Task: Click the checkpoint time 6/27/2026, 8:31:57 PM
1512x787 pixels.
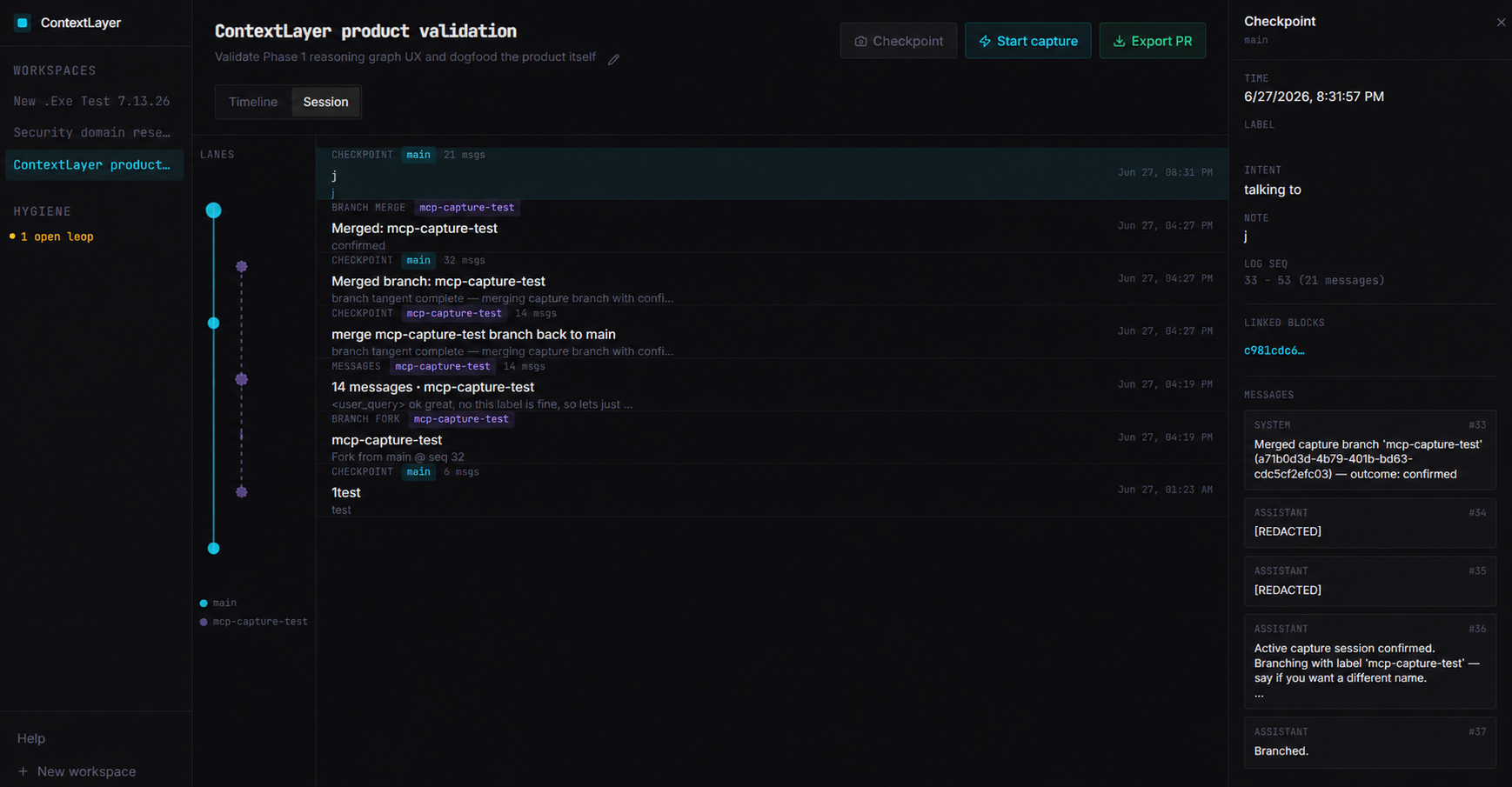Action: [1314, 97]
